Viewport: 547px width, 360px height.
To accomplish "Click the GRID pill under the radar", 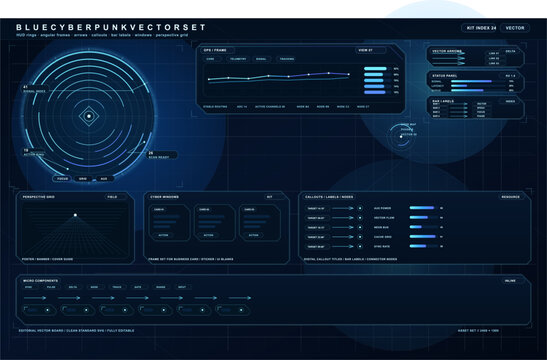I will (83, 179).
